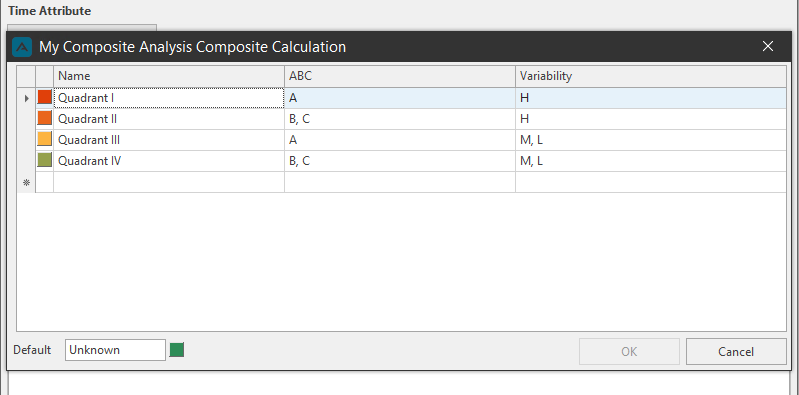Click the Name column header
The width and height of the screenshot is (799, 395).
click(169, 76)
